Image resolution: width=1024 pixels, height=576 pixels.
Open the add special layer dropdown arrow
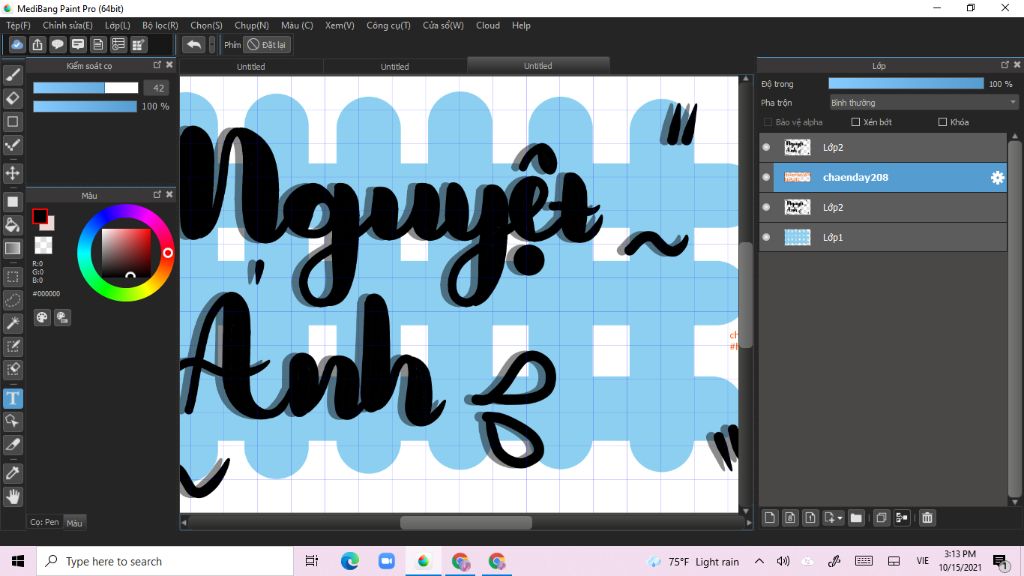point(840,518)
